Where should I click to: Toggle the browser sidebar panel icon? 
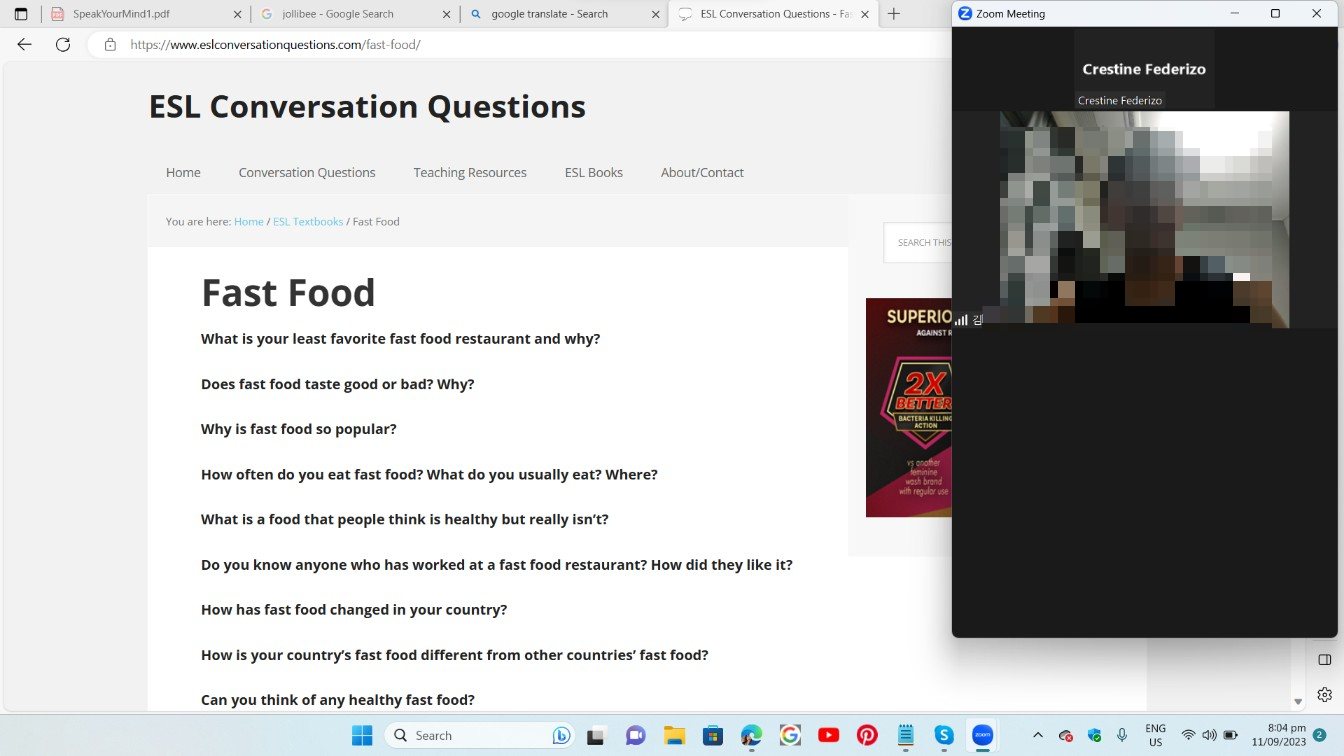coord(1325,660)
